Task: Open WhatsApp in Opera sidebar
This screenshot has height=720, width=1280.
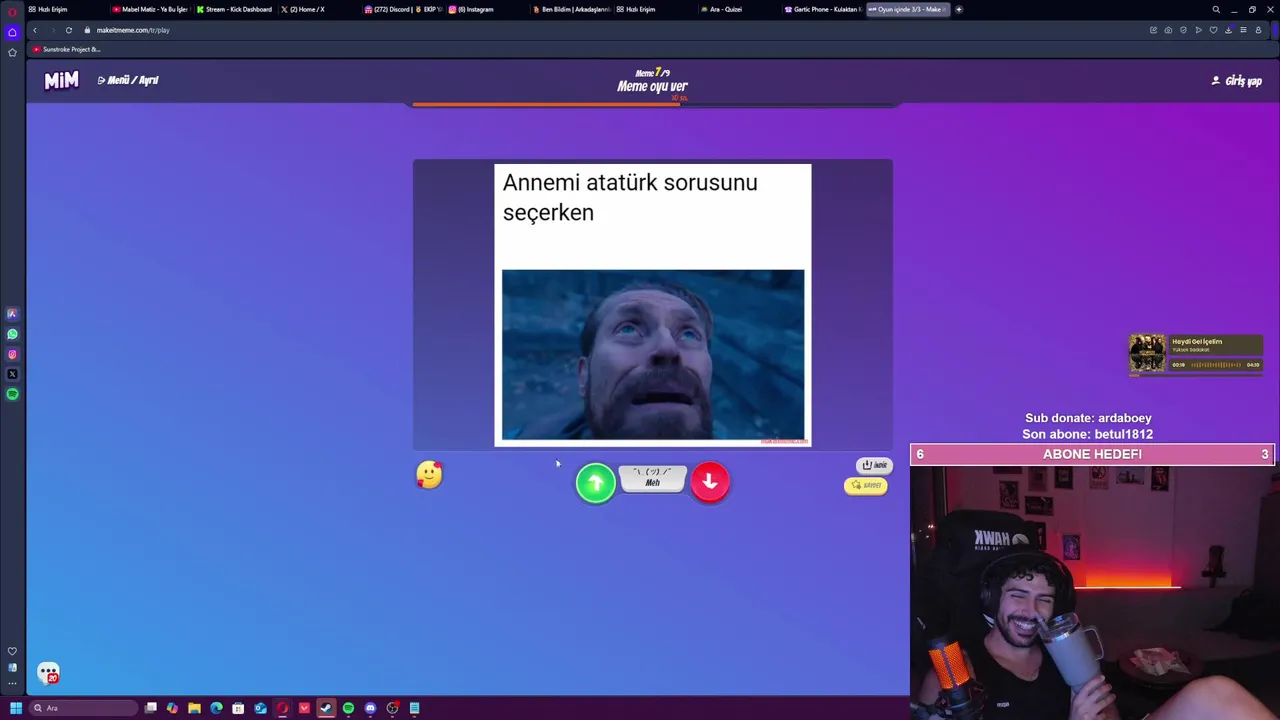Action: [x=12, y=334]
